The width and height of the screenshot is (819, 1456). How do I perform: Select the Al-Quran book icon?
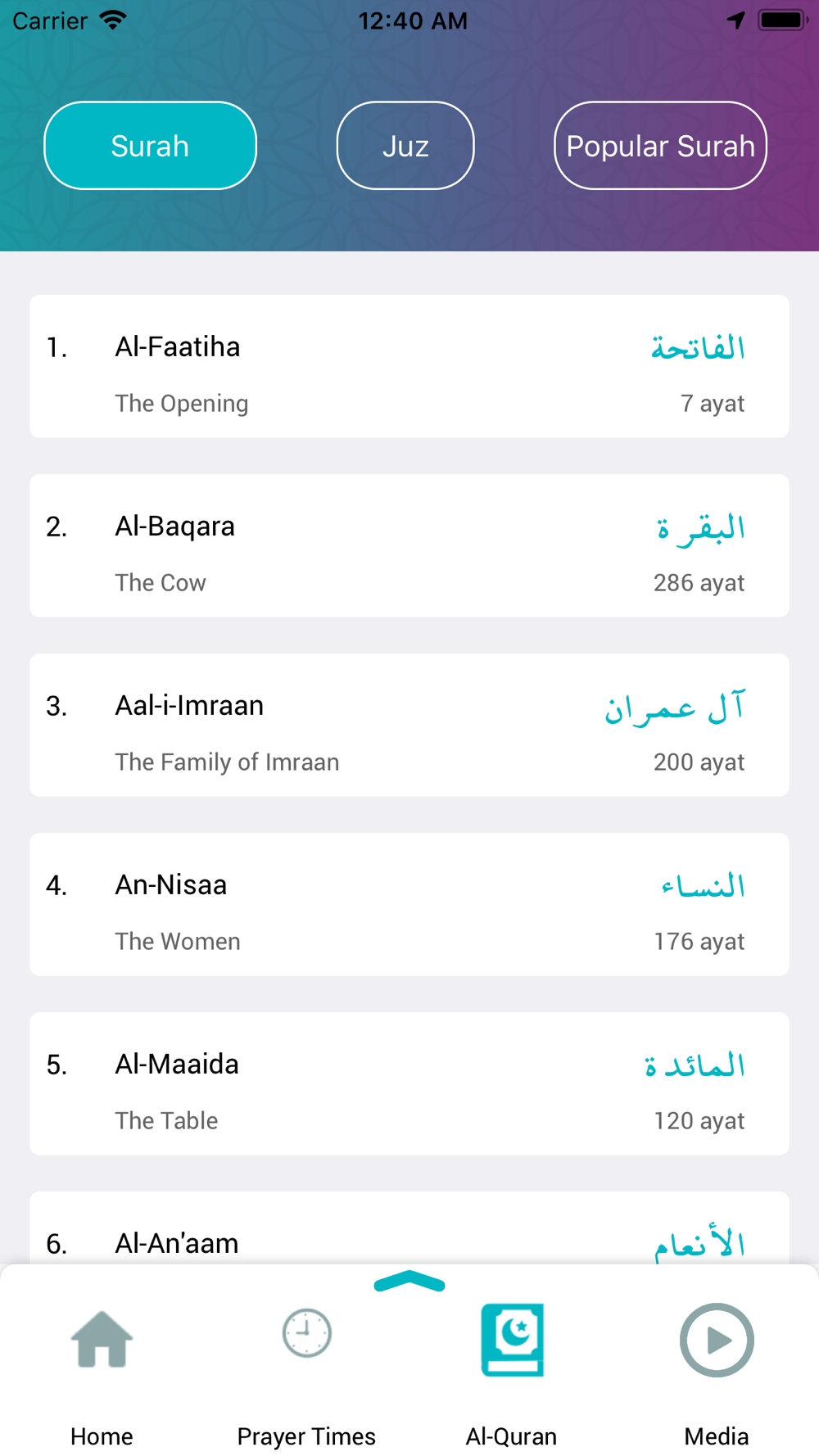click(x=512, y=1340)
